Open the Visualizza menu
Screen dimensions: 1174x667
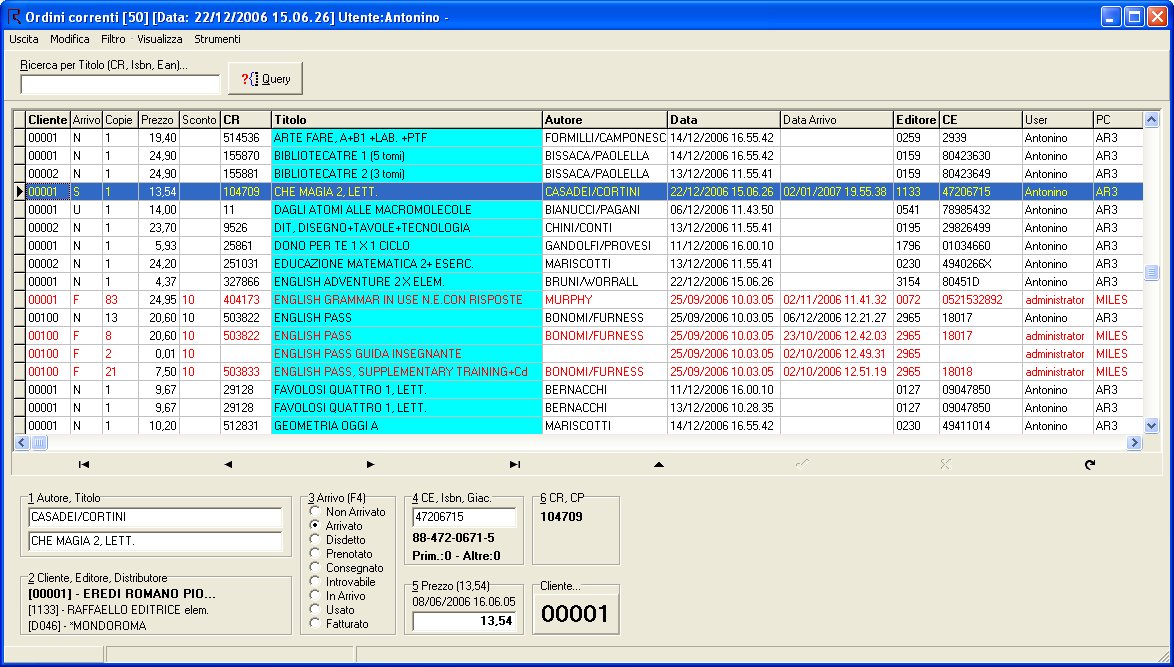[x=159, y=39]
